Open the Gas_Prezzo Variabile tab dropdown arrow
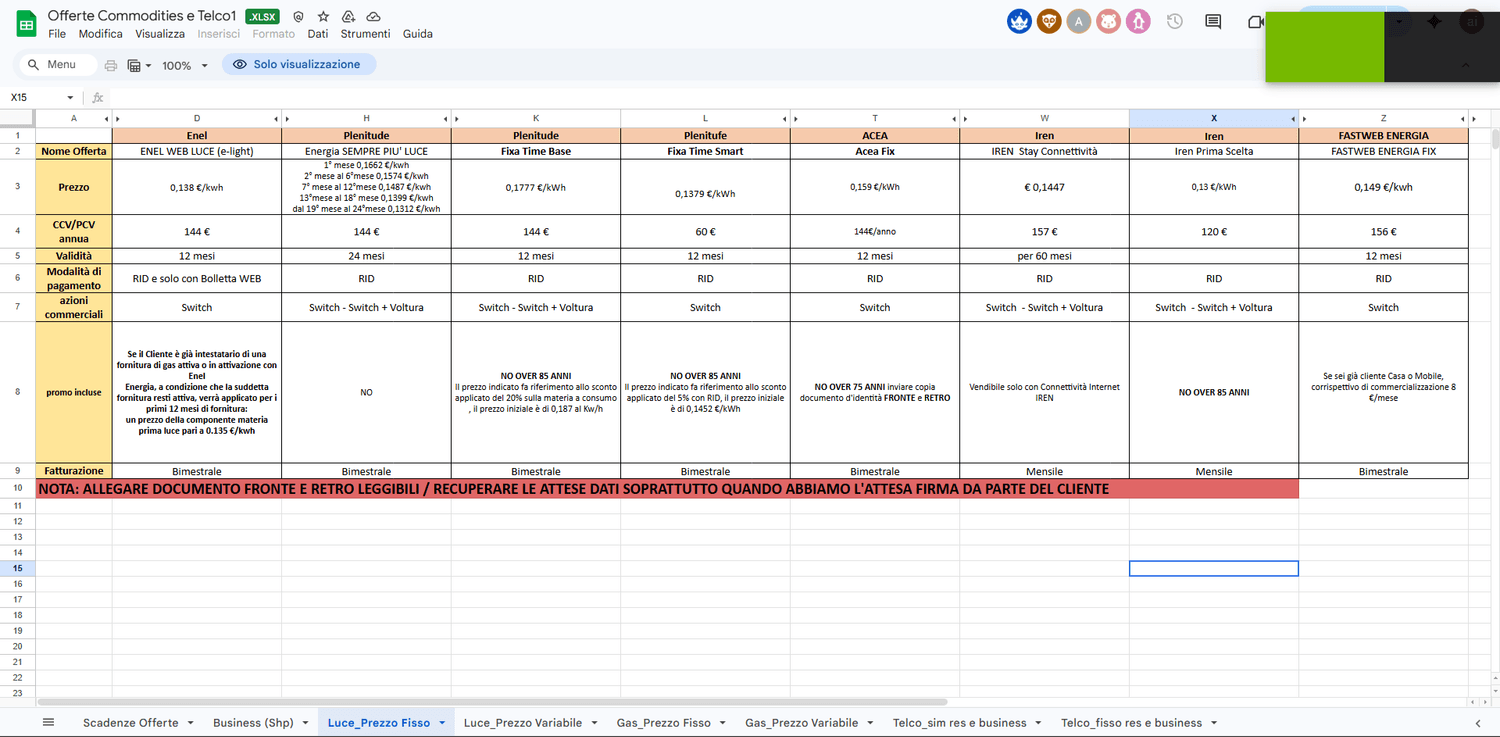This screenshot has width=1500, height=737. coord(870,723)
